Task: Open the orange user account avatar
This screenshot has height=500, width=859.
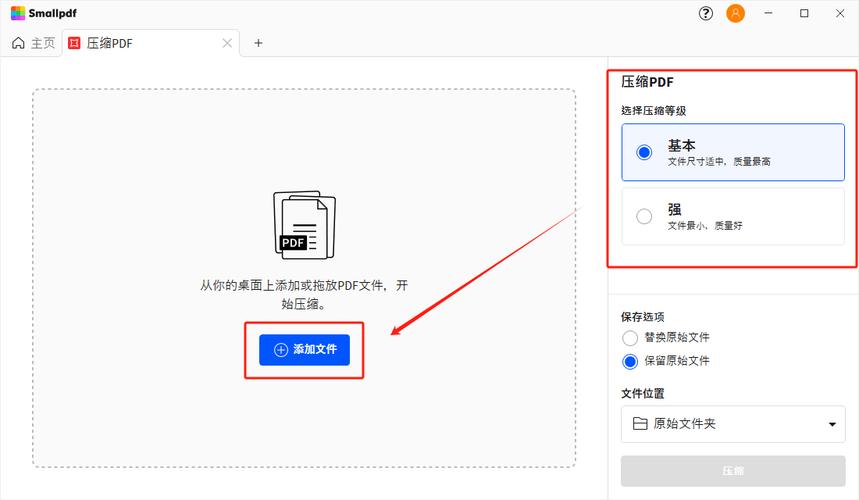Action: [735, 13]
